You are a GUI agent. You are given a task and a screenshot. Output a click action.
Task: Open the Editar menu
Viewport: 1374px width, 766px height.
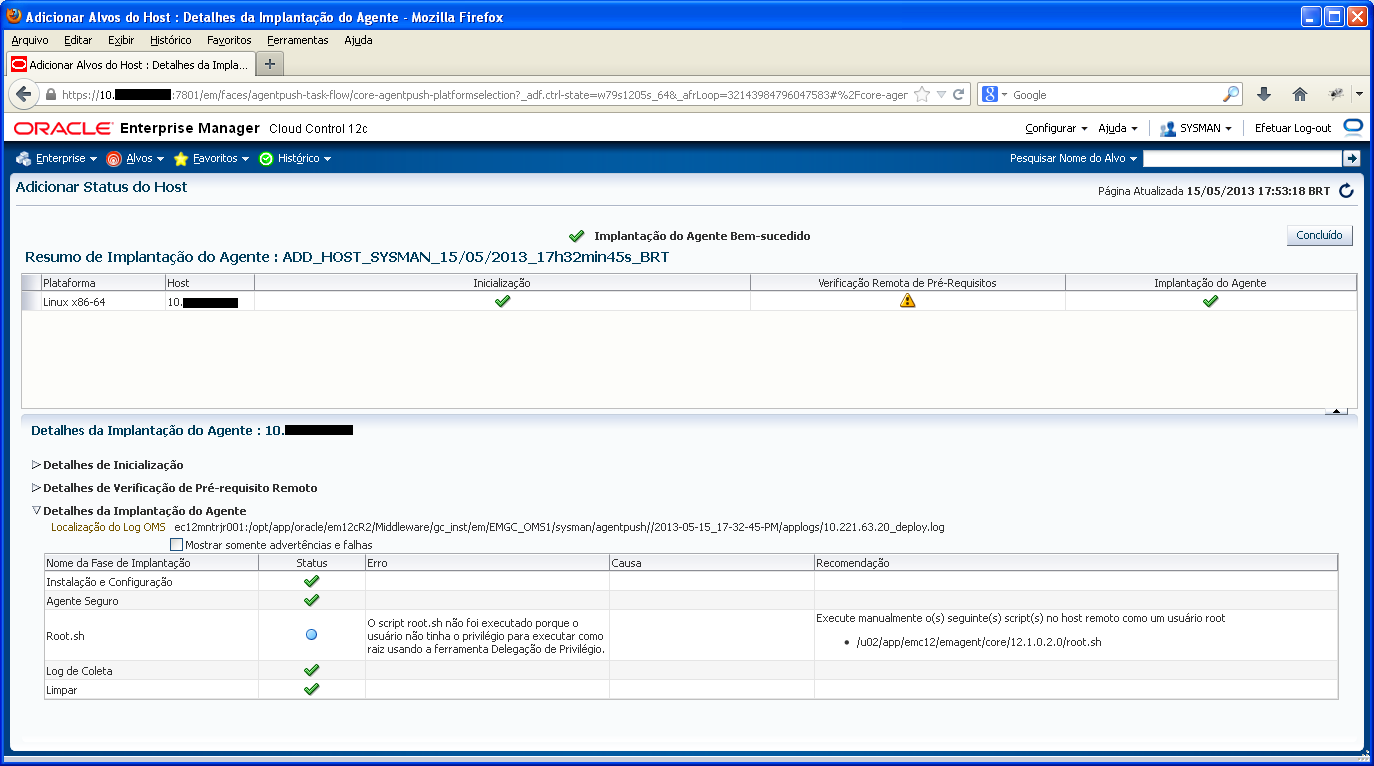[x=78, y=40]
